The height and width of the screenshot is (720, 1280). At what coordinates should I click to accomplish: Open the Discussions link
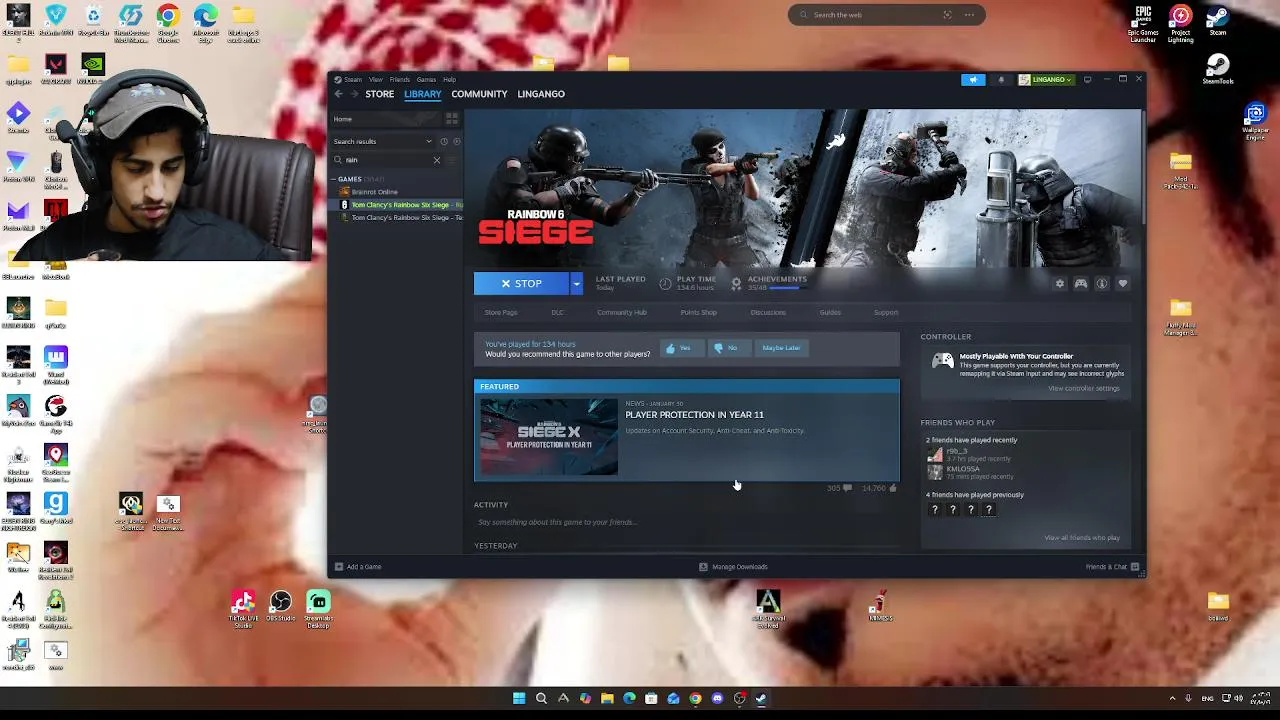(x=768, y=313)
